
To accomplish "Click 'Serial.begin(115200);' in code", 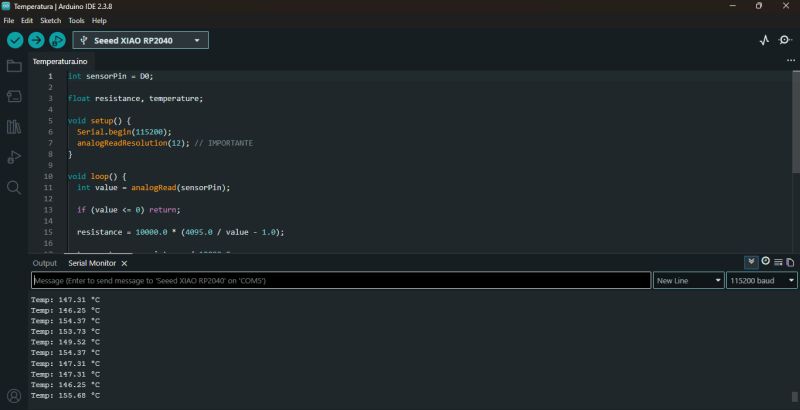I will tap(124, 132).
